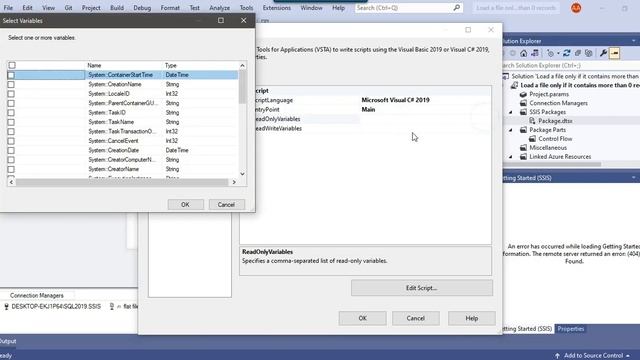The width and height of the screenshot is (640, 360).
Task: Select the ScriptLanguage Microsoft Visual C# 2019 value
Action: click(x=396, y=100)
